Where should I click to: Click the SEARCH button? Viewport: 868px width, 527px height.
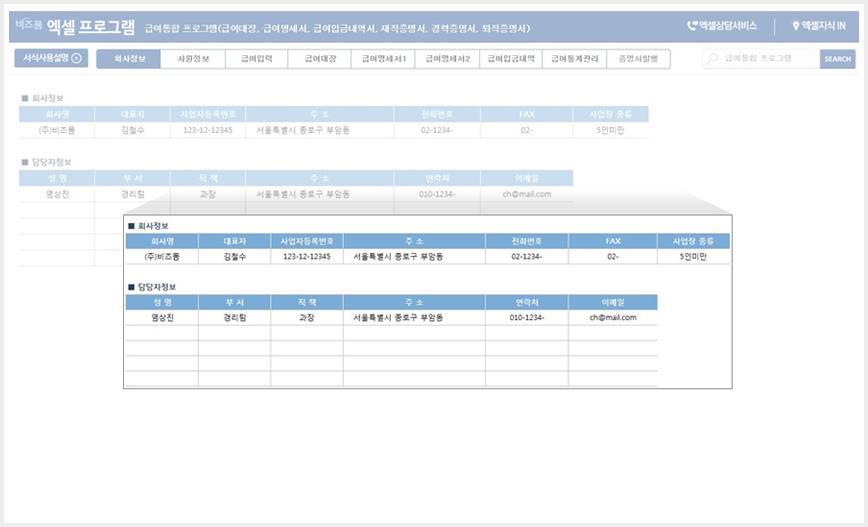coord(838,59)
